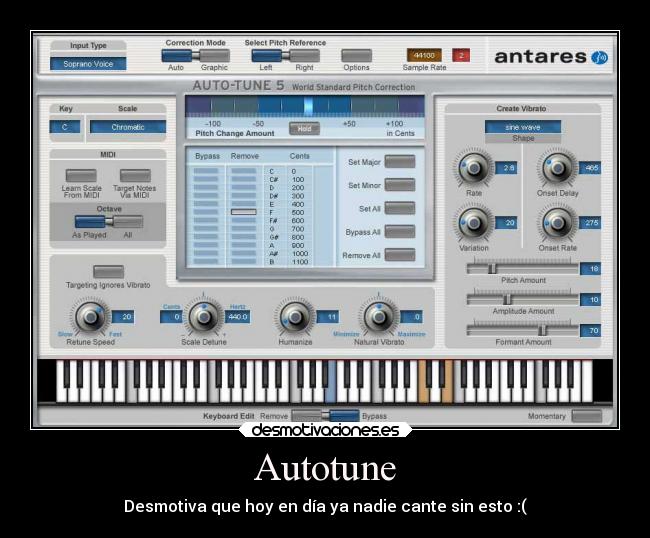Viewport: 650px width, 538px height.
Task: Click the Retune Speed value field 20
Action: coord(123,317)
